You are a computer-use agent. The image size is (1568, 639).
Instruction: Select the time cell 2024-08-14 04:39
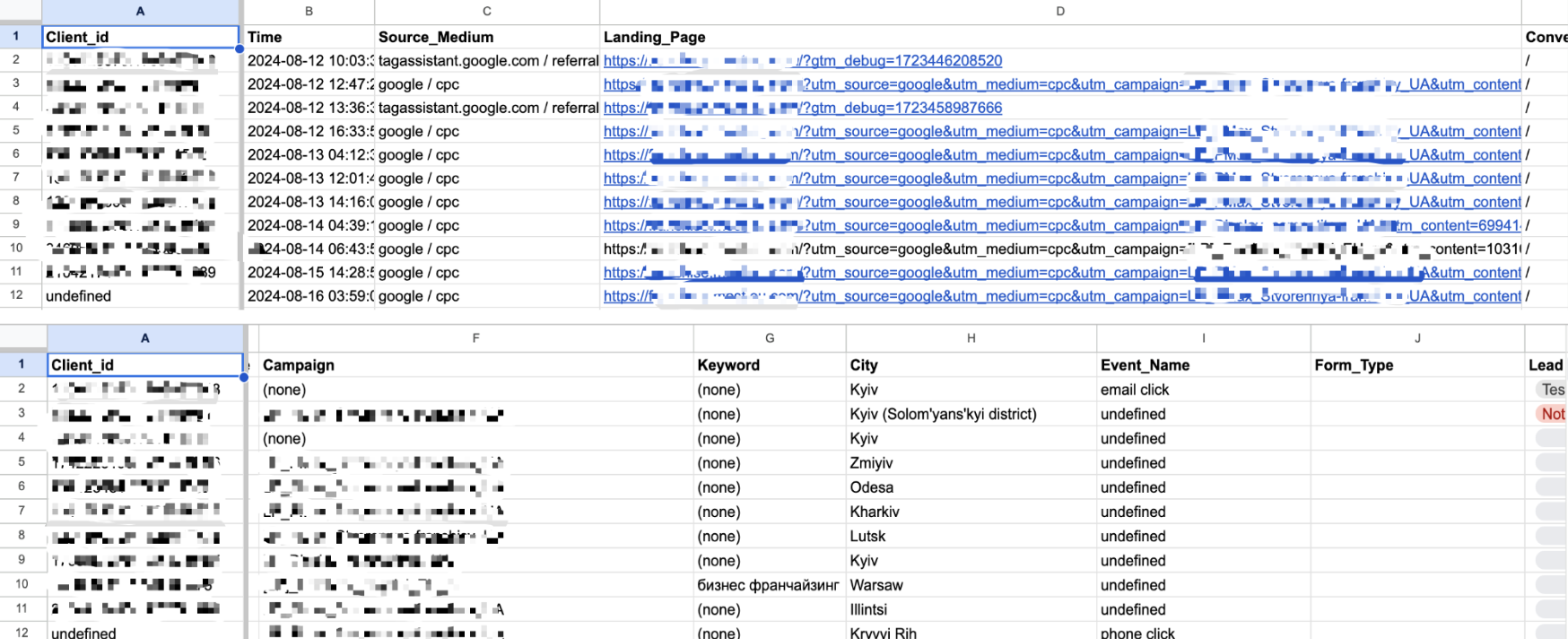309,225
